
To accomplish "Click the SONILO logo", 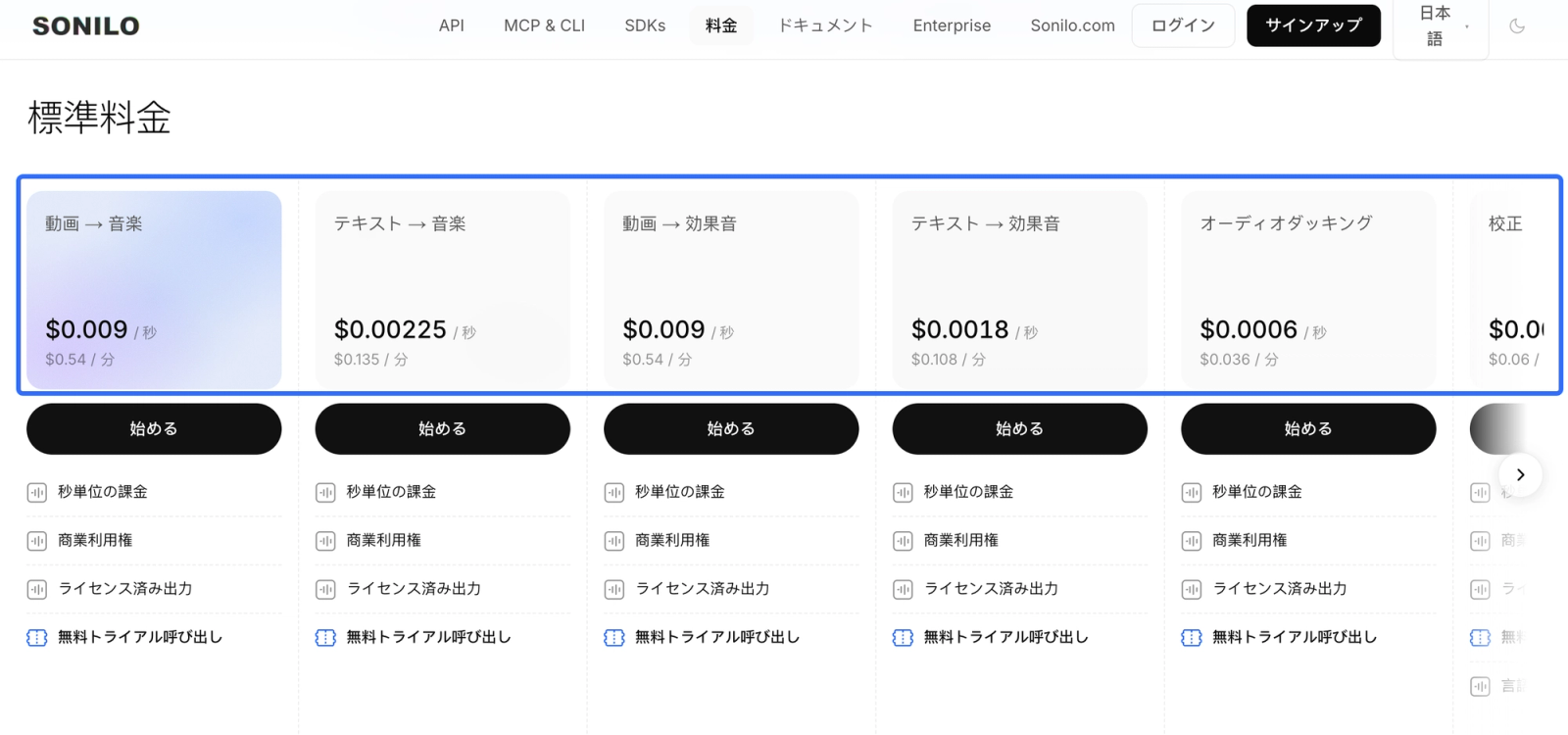I will coord(86,26).
